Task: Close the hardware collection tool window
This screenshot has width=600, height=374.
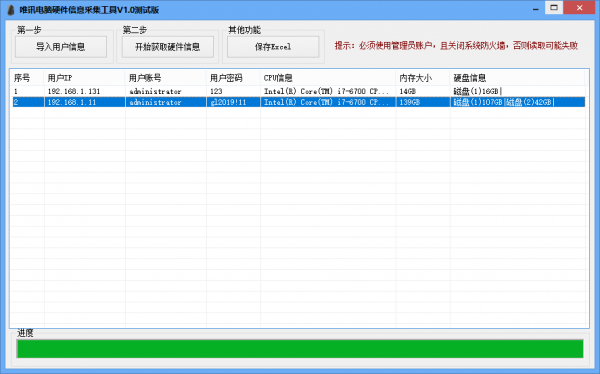Action: 579,8
